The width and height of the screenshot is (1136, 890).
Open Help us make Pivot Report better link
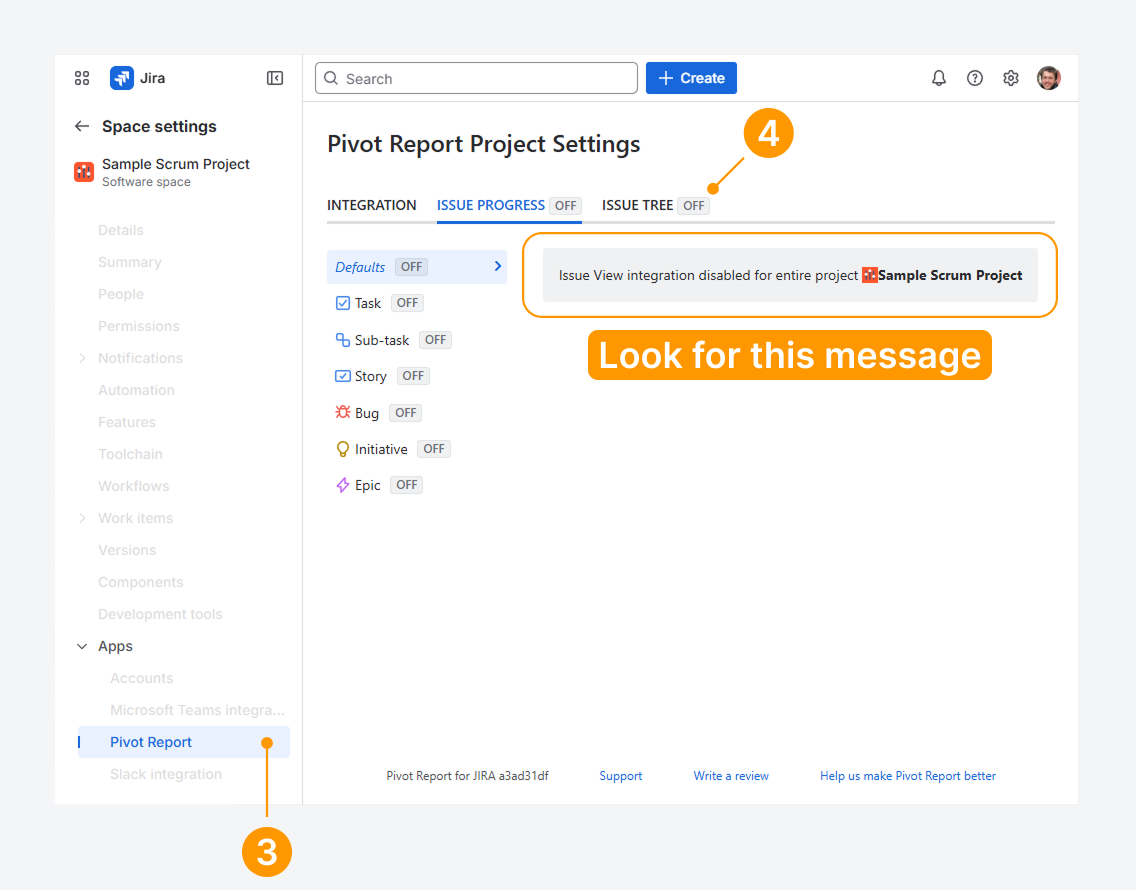[908, 776]
